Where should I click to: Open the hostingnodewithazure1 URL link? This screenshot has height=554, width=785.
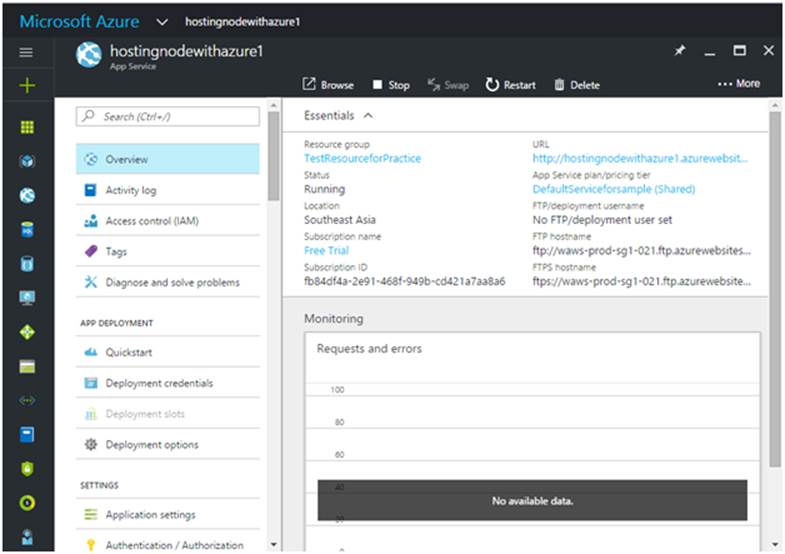pos(640,159)
